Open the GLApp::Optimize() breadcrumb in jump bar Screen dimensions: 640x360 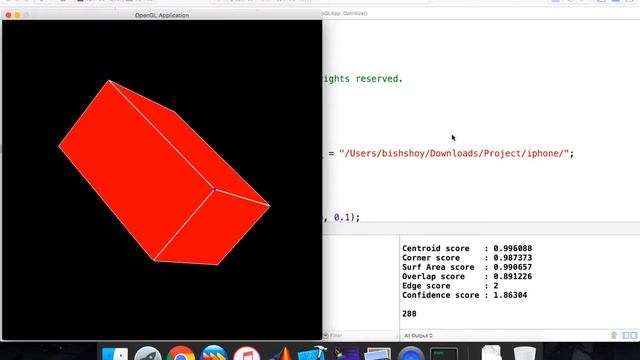pyautogui.click(x=345, y=13)
